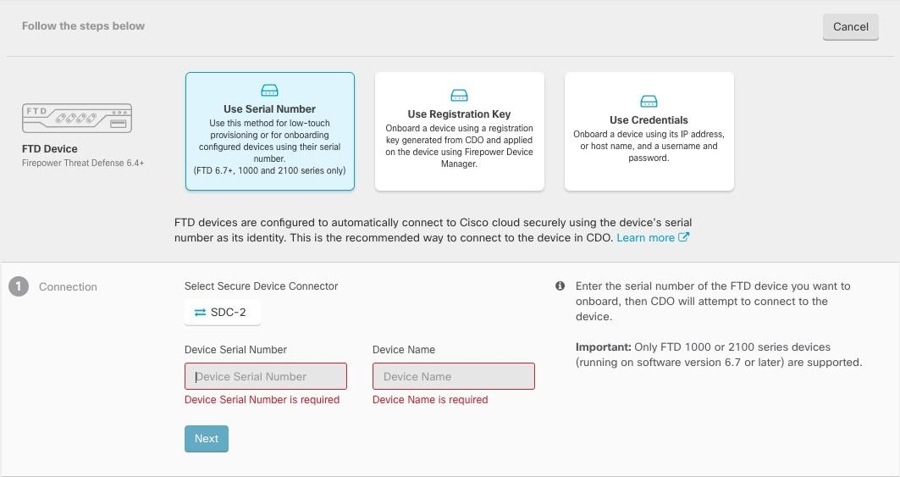Screen dimensions: 900x477
Task: Click the 'Follow the steps below' heading
Action: pos(83,26)
